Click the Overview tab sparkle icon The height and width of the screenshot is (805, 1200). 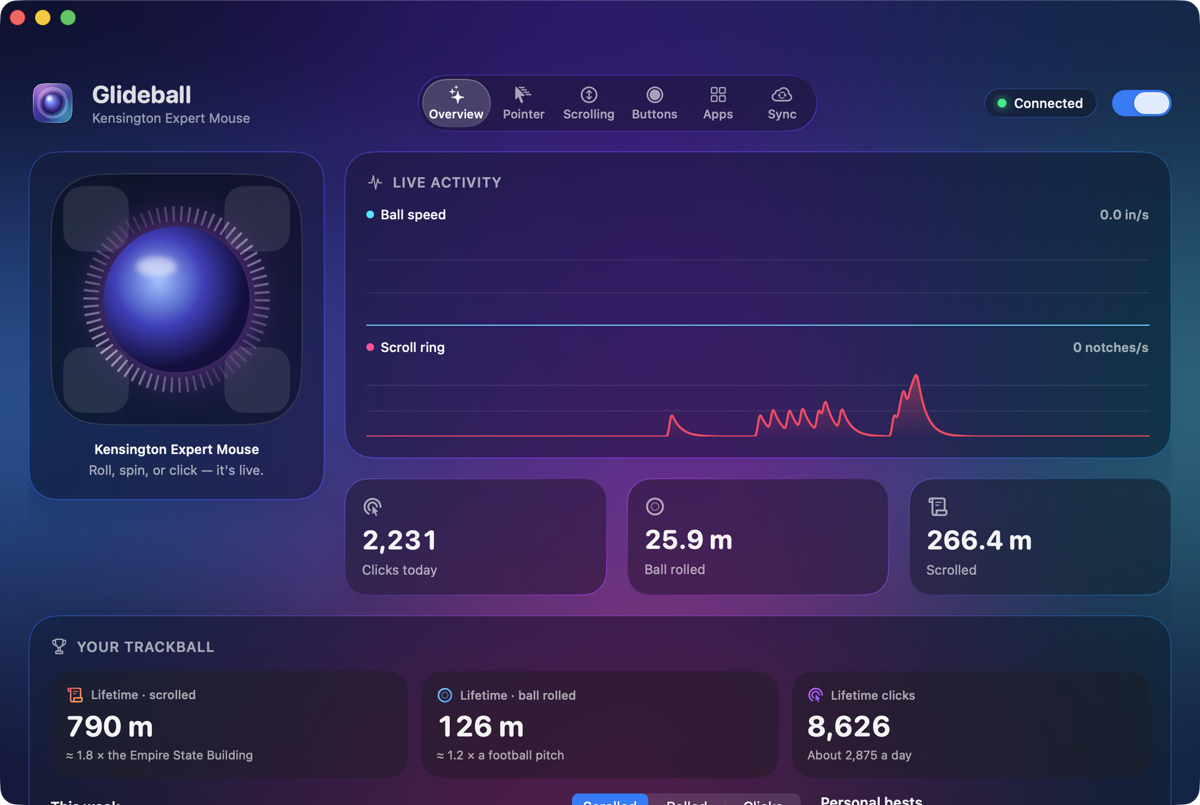pos(456,94)
